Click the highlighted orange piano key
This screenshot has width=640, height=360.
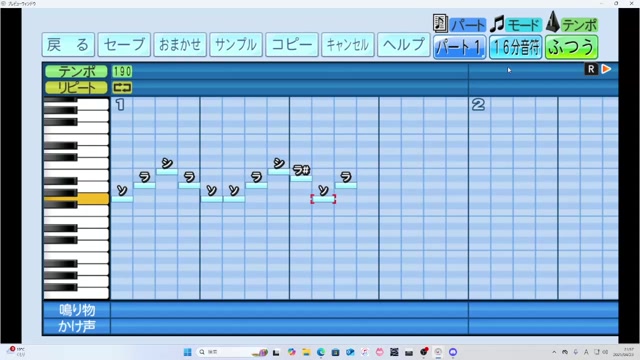(x=76, y=199)
